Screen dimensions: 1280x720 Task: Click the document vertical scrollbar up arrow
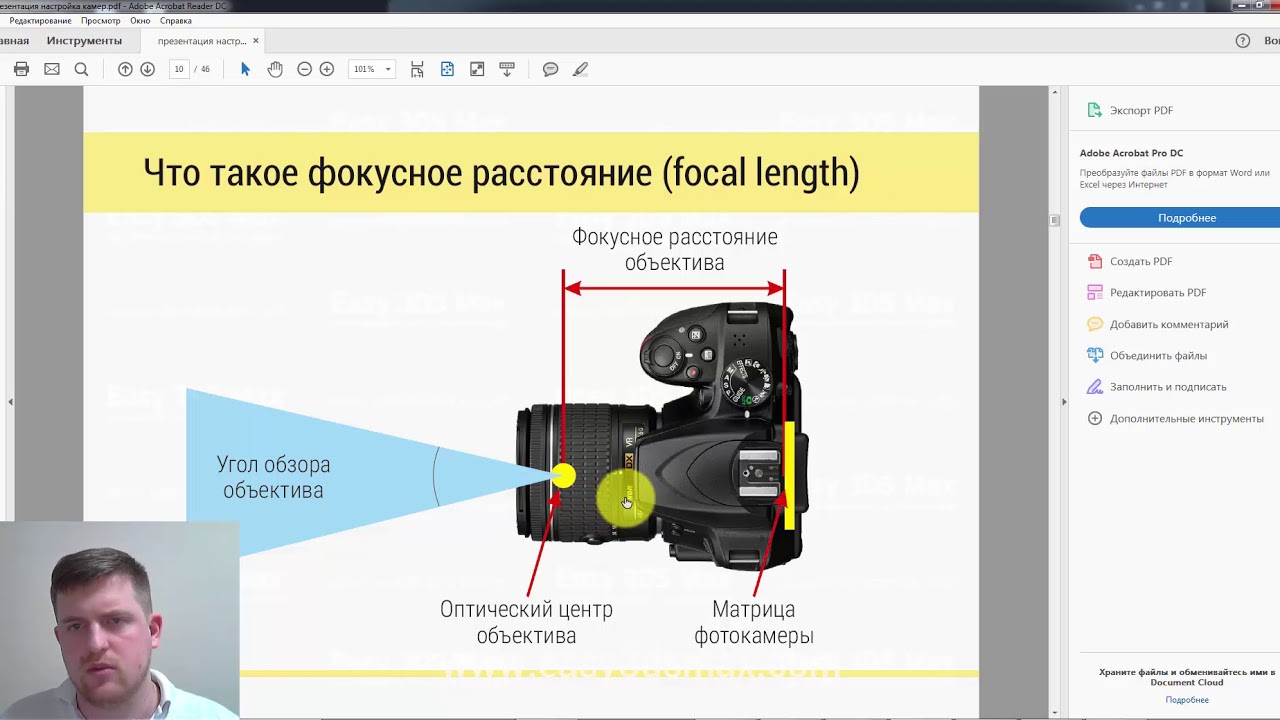pyautogui.click(x=1054, y=92)
